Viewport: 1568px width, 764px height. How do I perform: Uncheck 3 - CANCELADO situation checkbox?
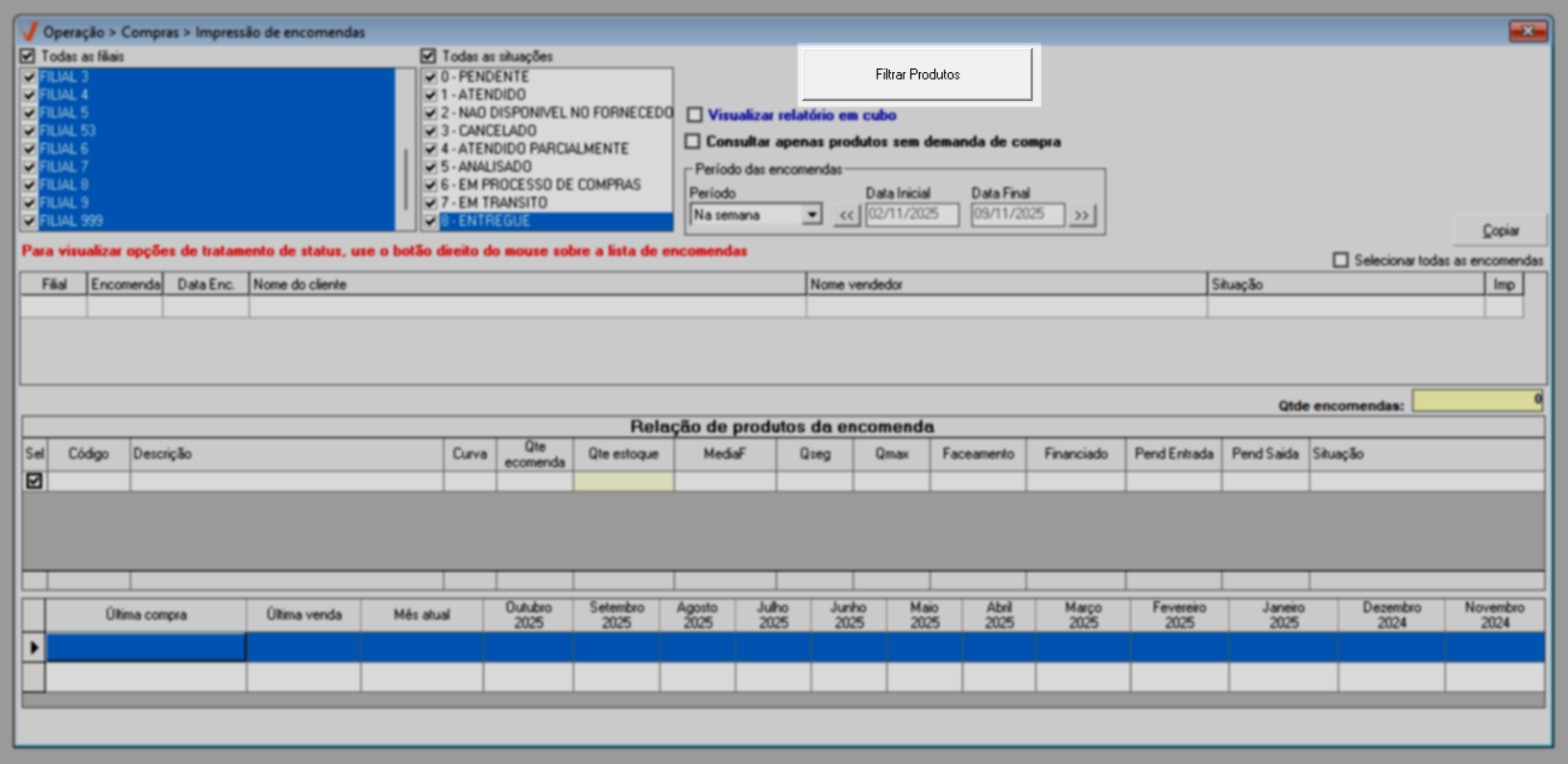[430, 131]
